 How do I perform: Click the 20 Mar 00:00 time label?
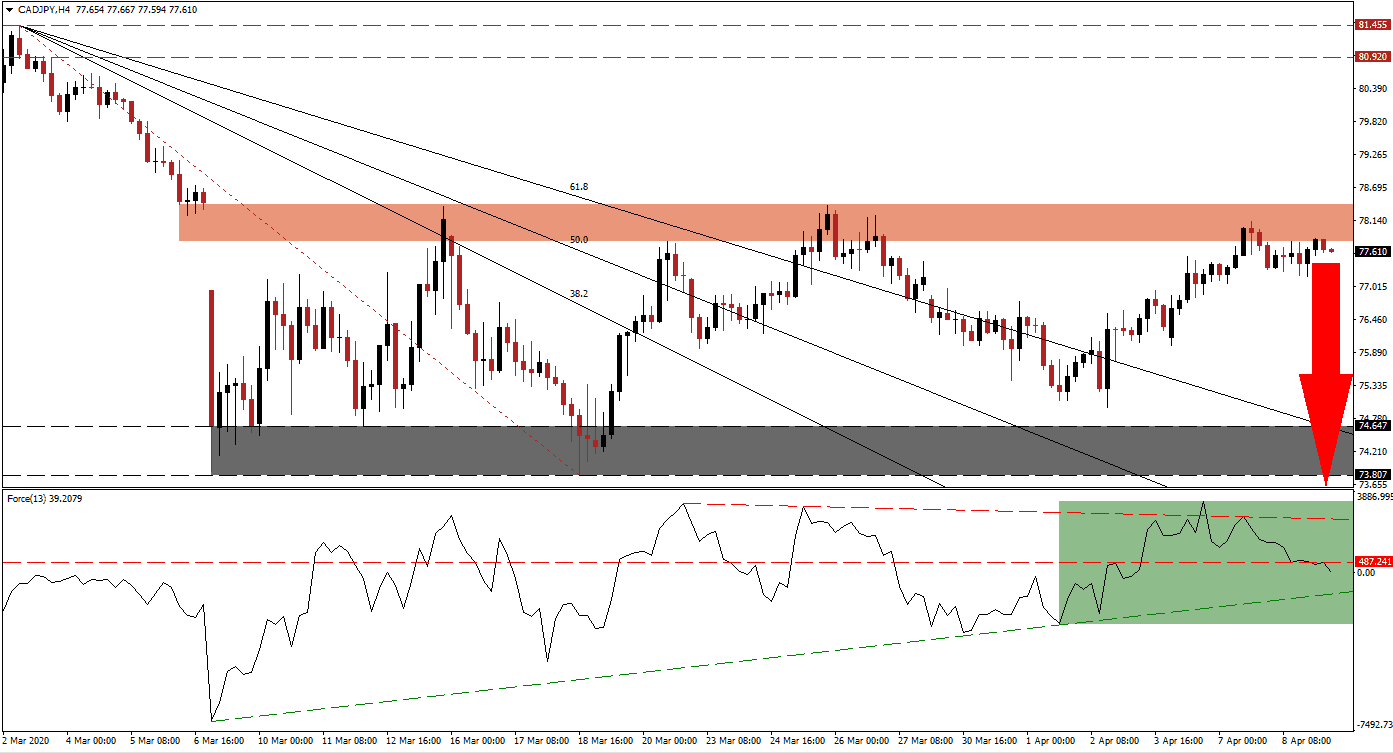pos(670,742)
